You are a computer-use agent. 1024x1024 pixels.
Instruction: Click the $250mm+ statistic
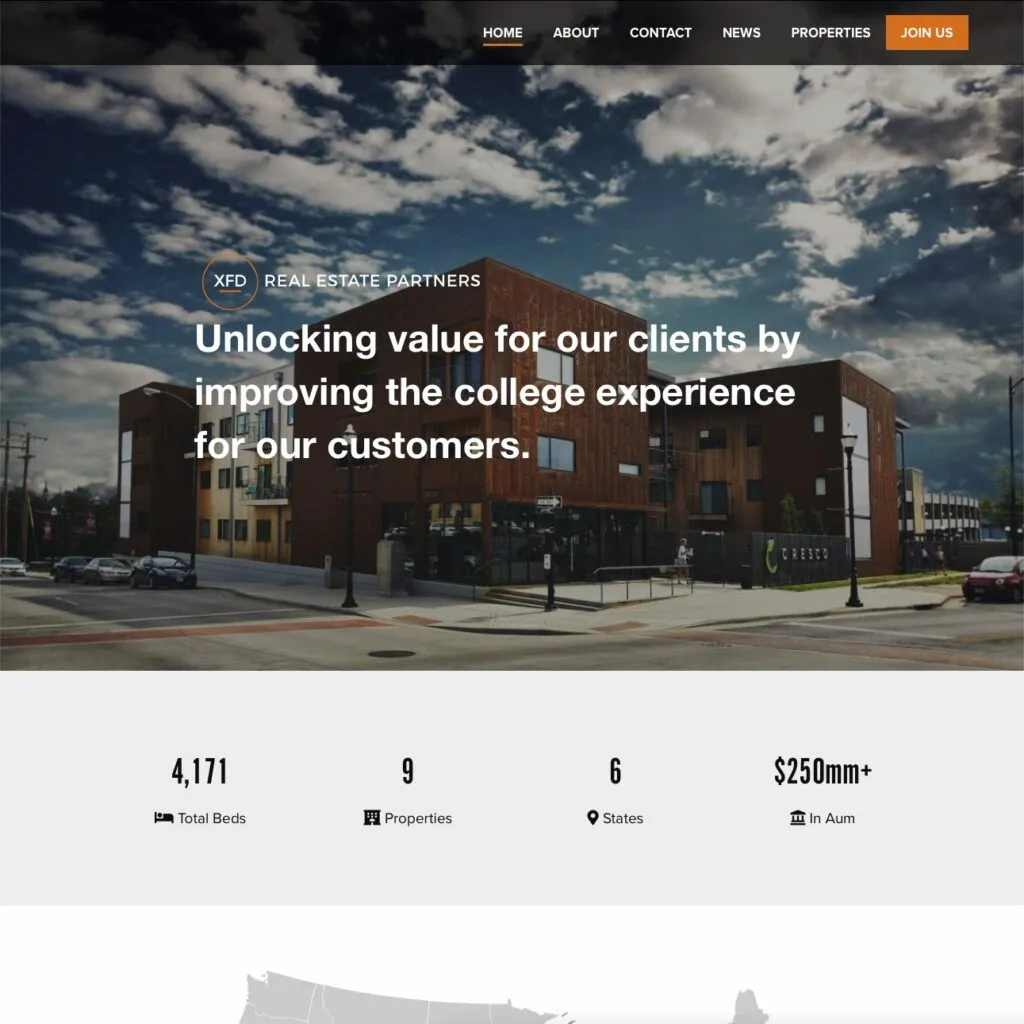(x=823, y=771)
